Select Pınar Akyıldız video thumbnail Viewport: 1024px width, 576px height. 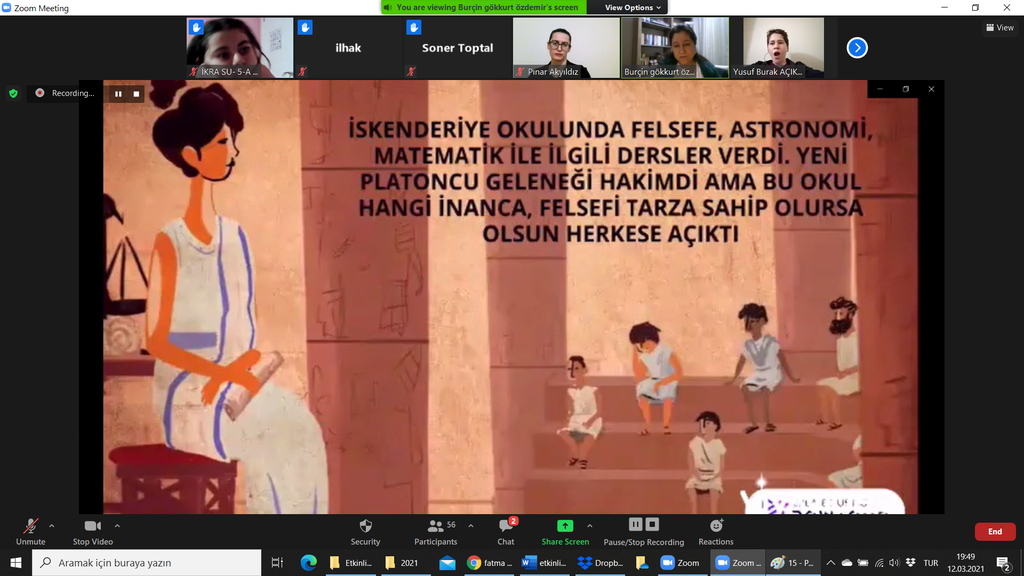pos(566,48)
